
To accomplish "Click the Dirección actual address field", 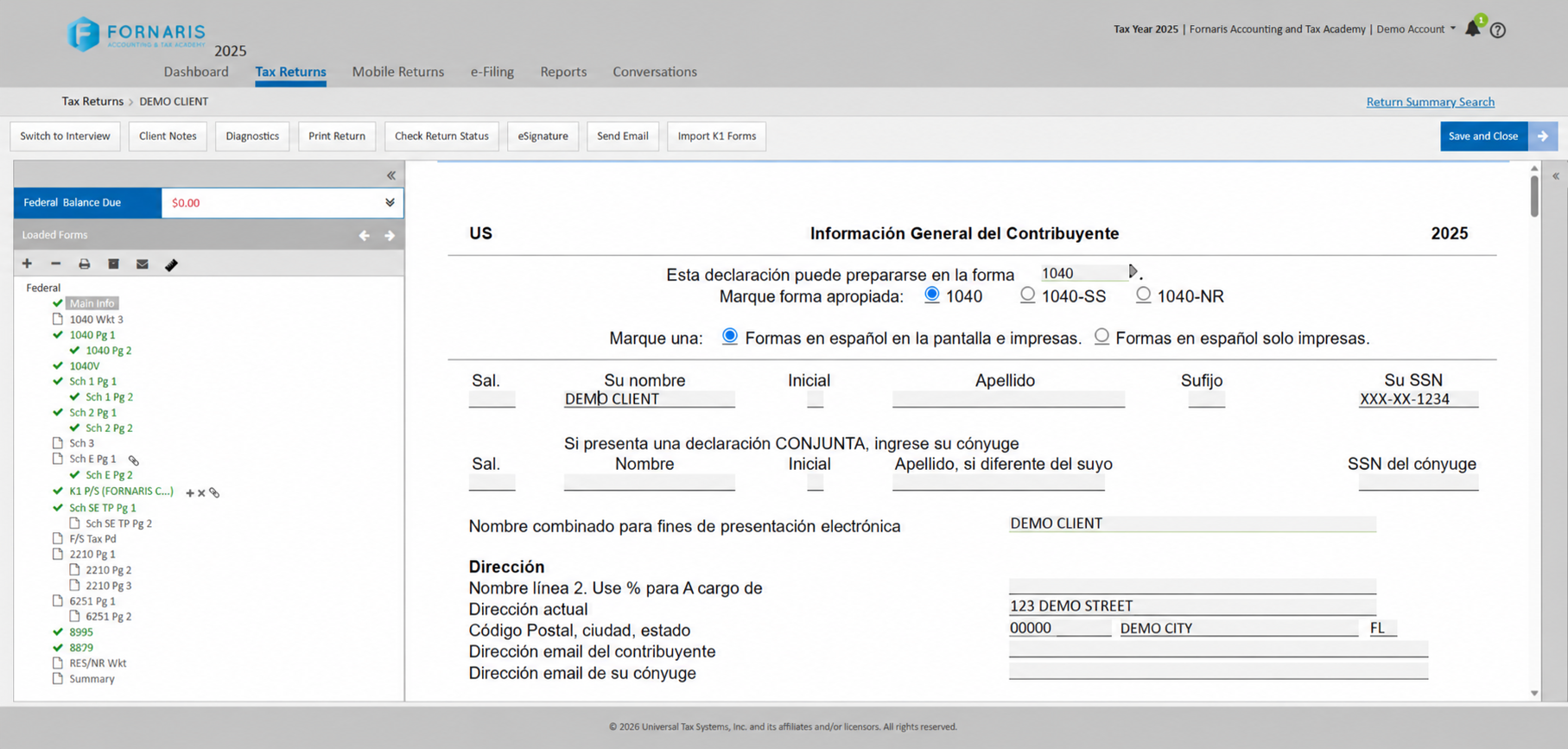I will [1192, 606].
